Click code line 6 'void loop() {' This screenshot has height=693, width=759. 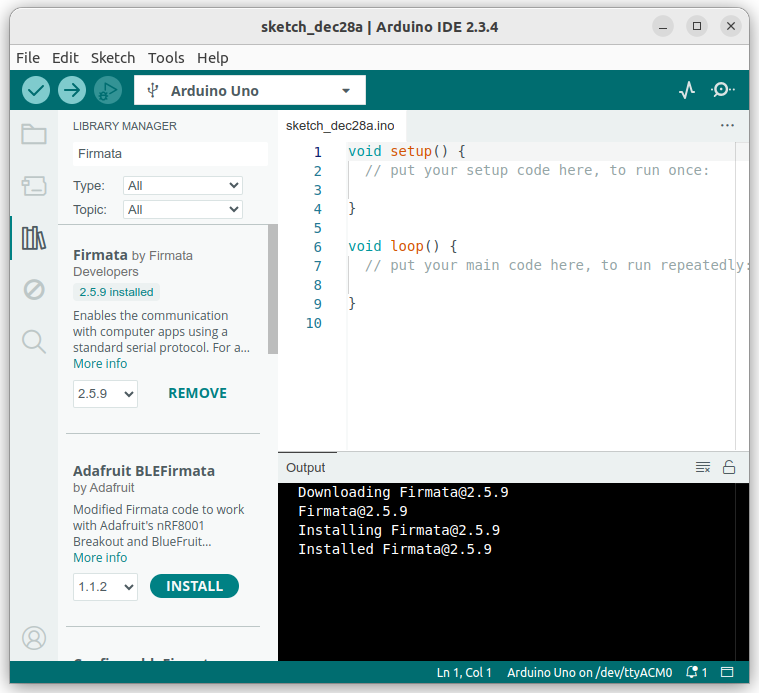403,246
